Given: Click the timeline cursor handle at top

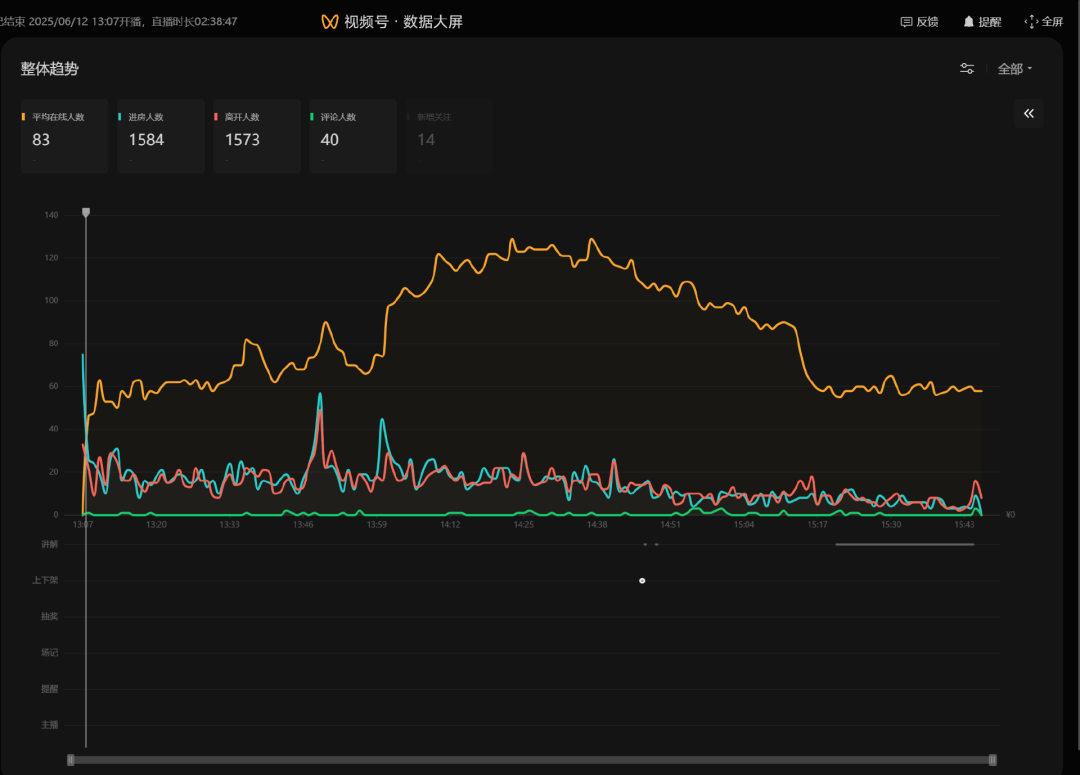Looking at the screenshot, I should point(86,213).
